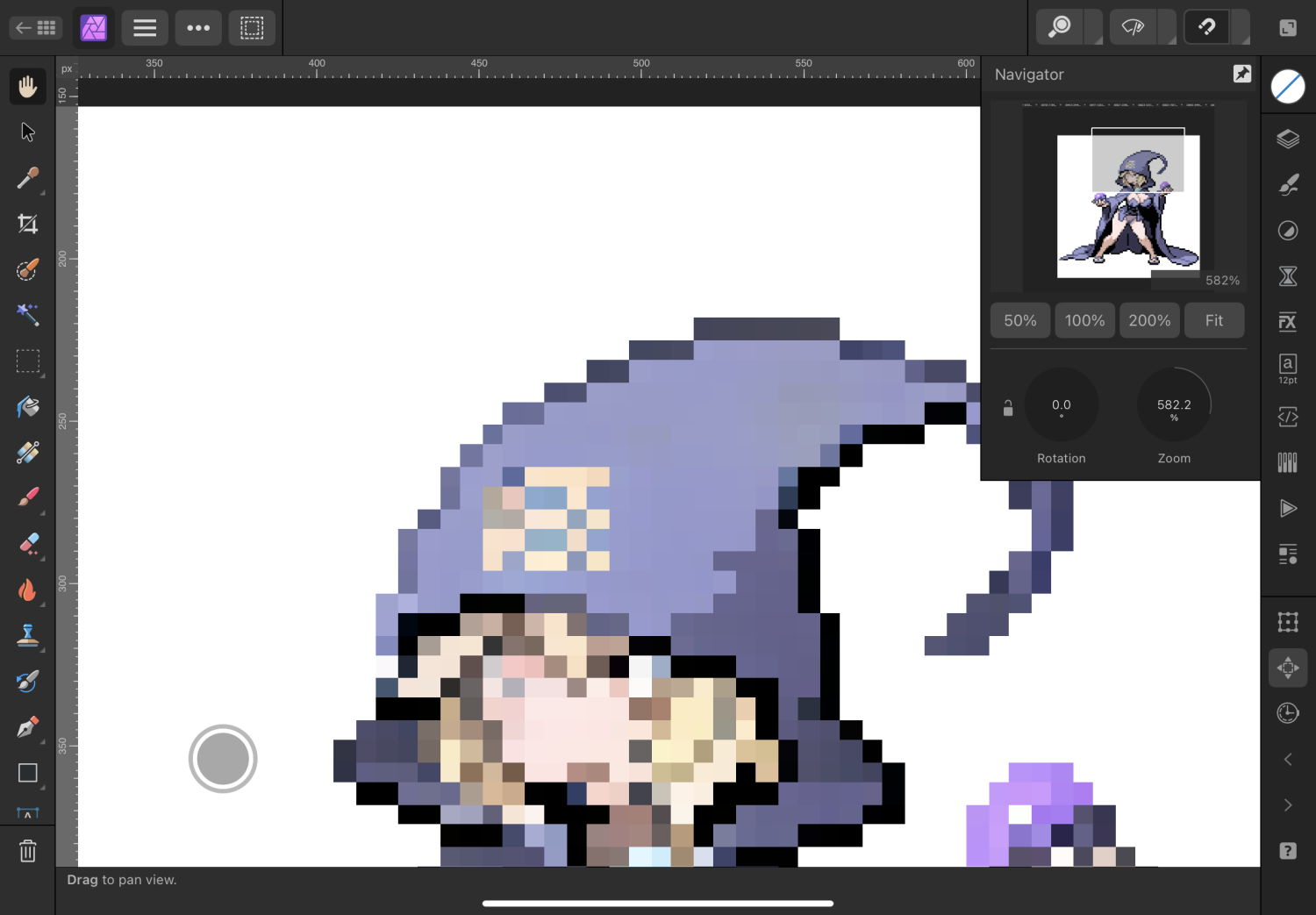The width and height of the screenshot is (1316, 915).
Task: Select the Rectangular Marquee tool
Action: click(28, 361)
